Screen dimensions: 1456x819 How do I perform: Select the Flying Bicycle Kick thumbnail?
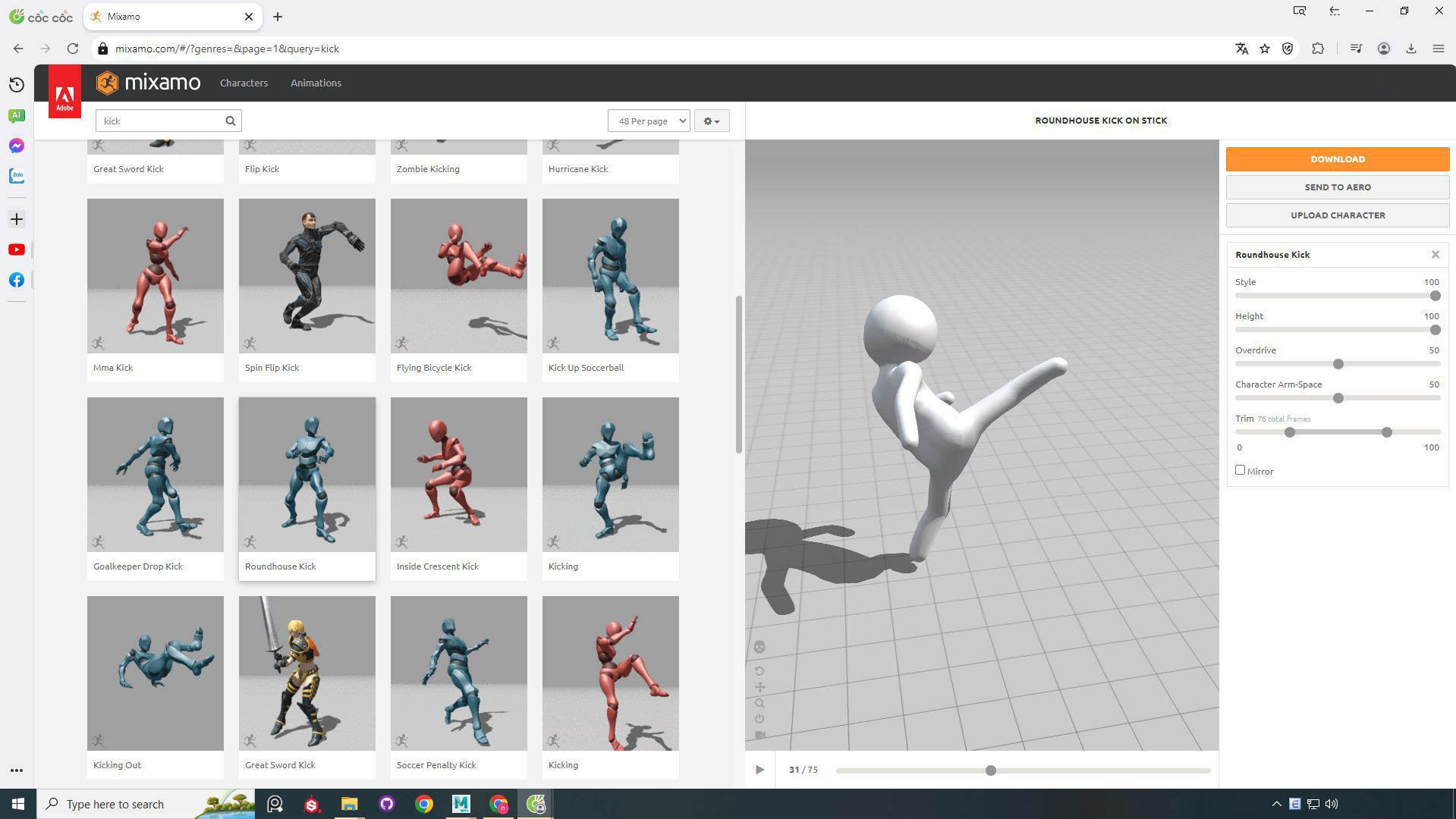pos(459,276)
